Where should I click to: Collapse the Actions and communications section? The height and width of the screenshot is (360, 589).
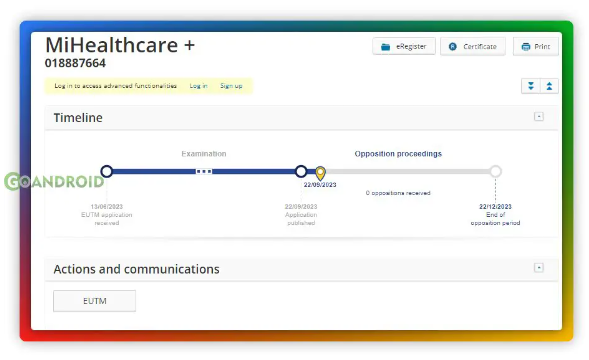(539, 268)
